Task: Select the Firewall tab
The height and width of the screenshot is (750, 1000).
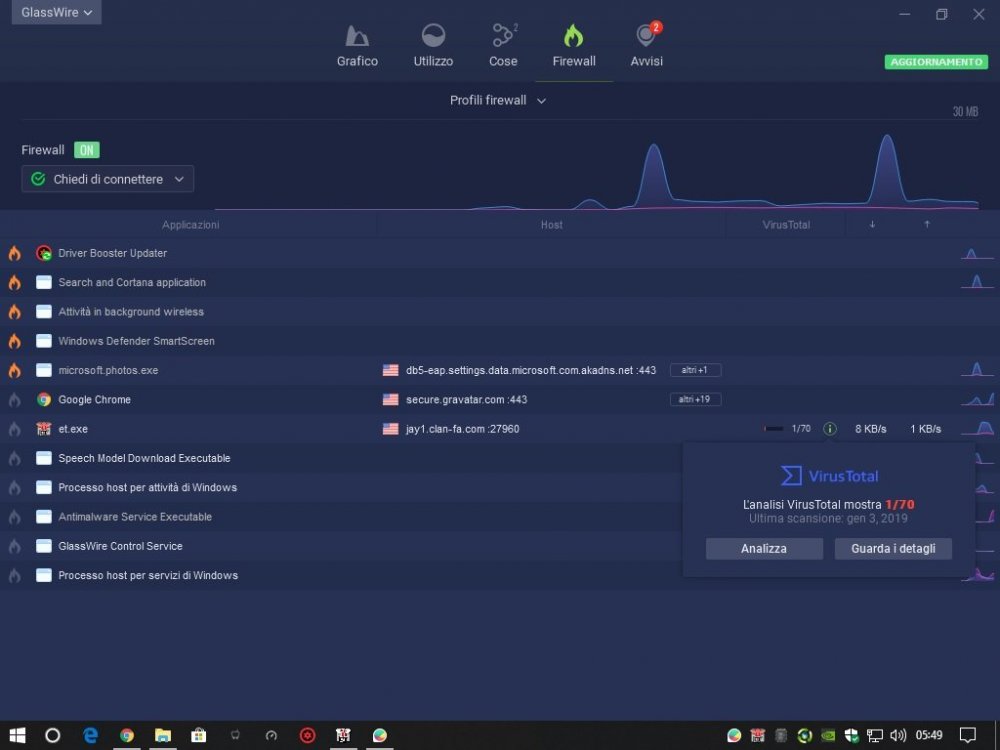Action: (x=574, y=46)
